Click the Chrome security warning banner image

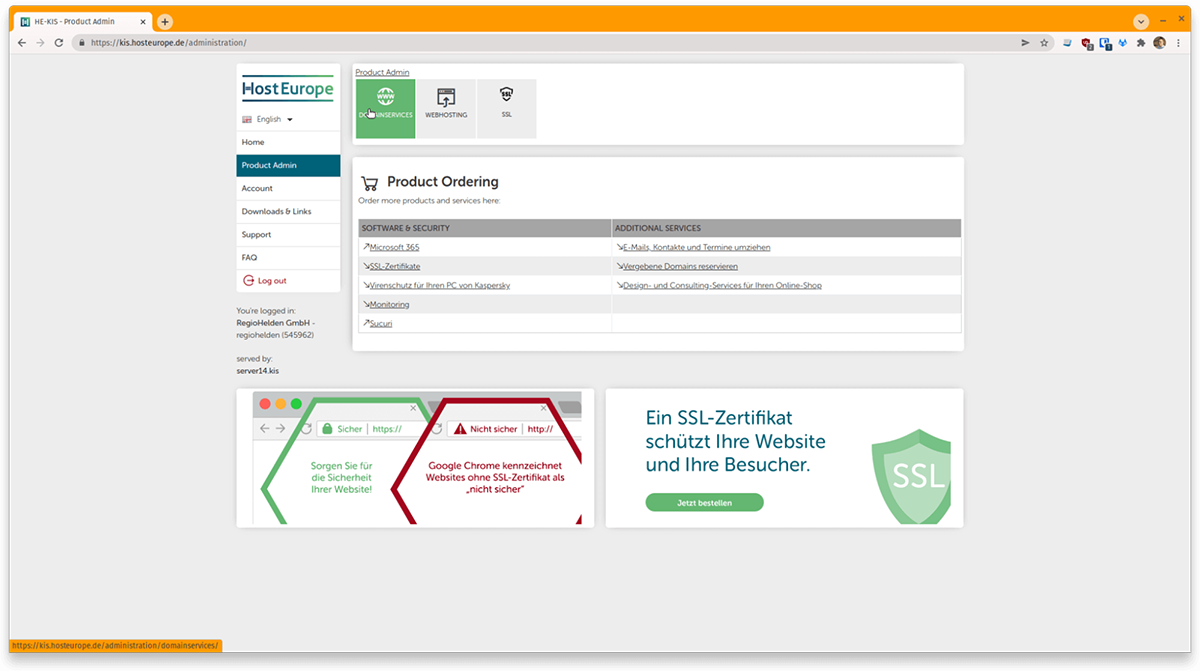coord(415,458)
